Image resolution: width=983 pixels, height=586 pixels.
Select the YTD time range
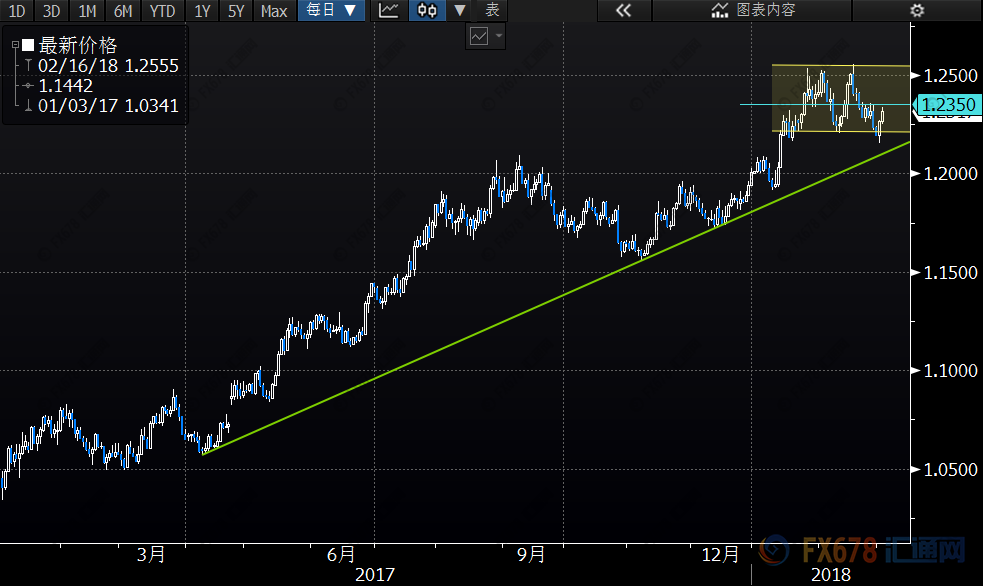coord(160,11)
